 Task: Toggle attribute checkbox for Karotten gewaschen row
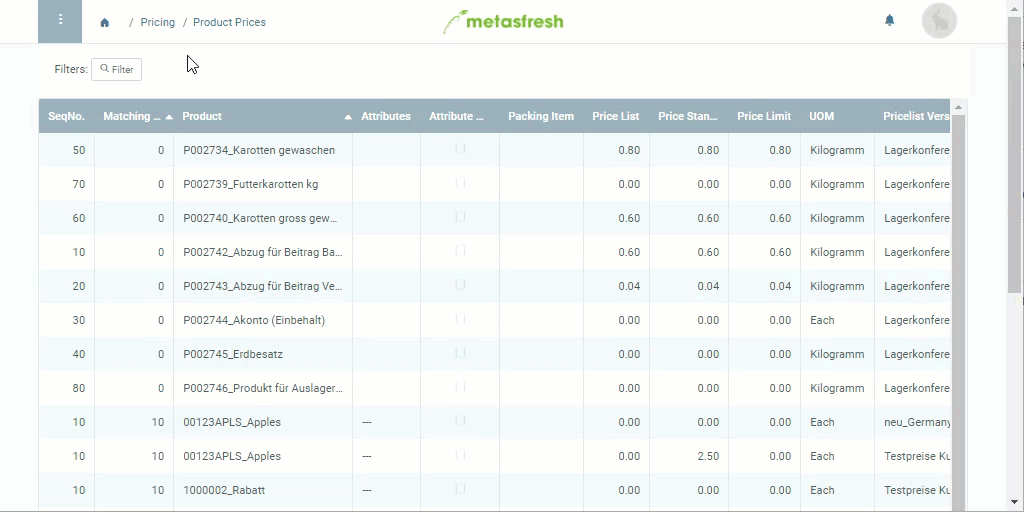pyautogui.click(x=460, y=149)
